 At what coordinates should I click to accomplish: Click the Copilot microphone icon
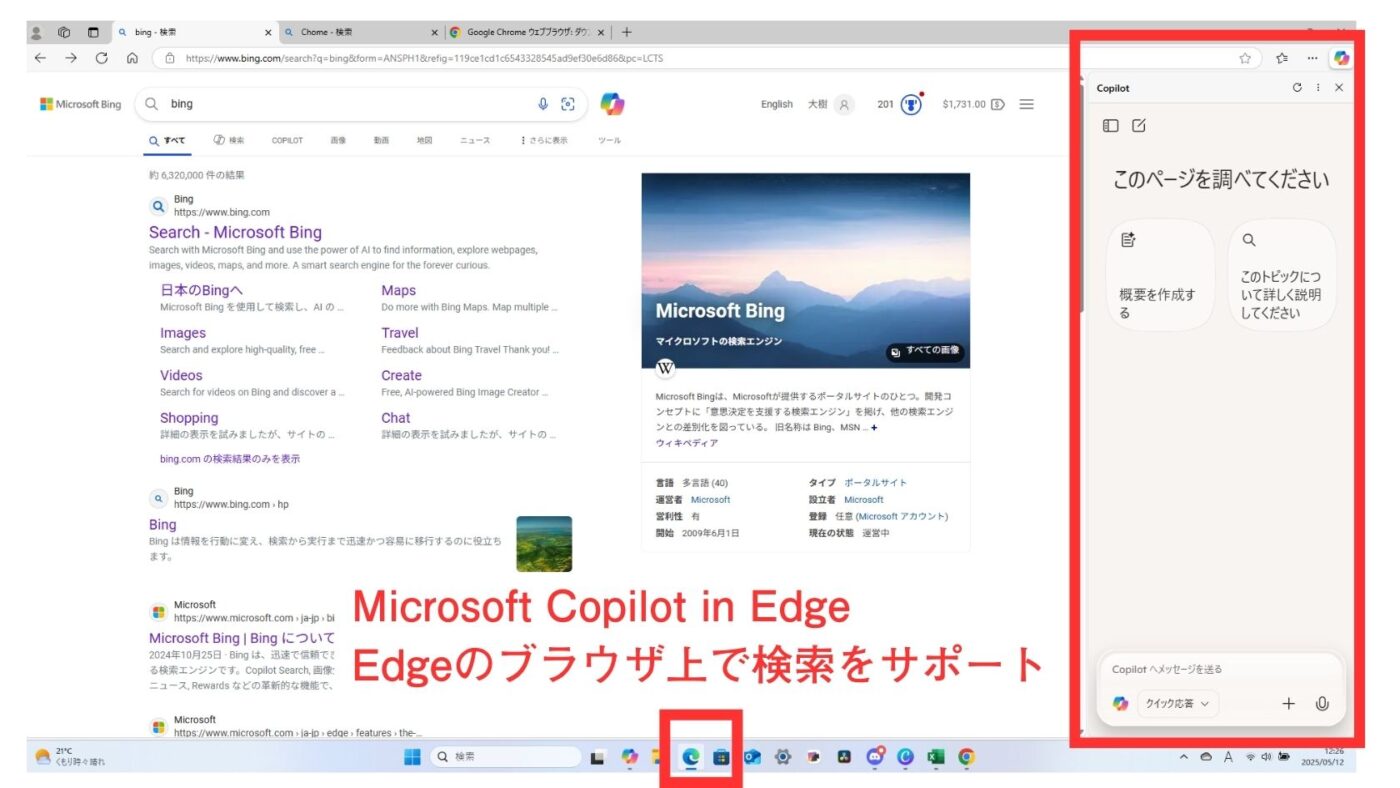(x=1322, y=703)
